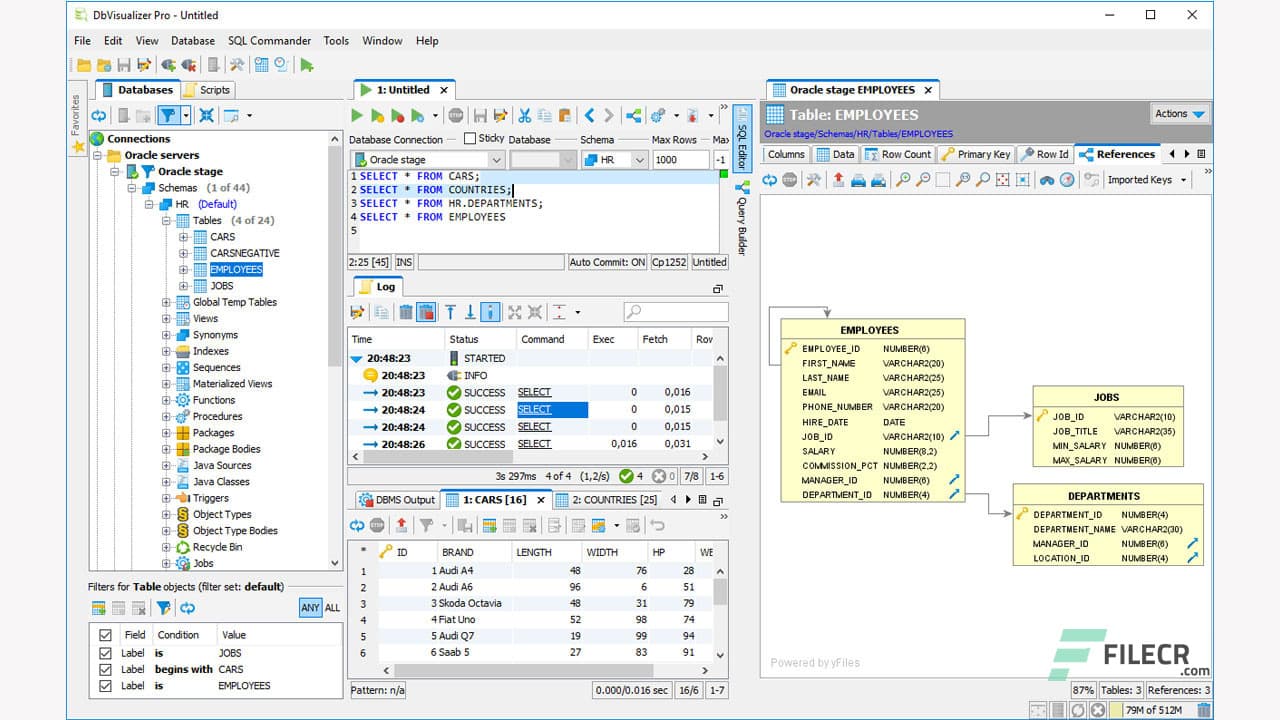Toggle the checkbox for the CARS label filter
The width and height of the screenshot is (1280, 720).
pos(105,669)
